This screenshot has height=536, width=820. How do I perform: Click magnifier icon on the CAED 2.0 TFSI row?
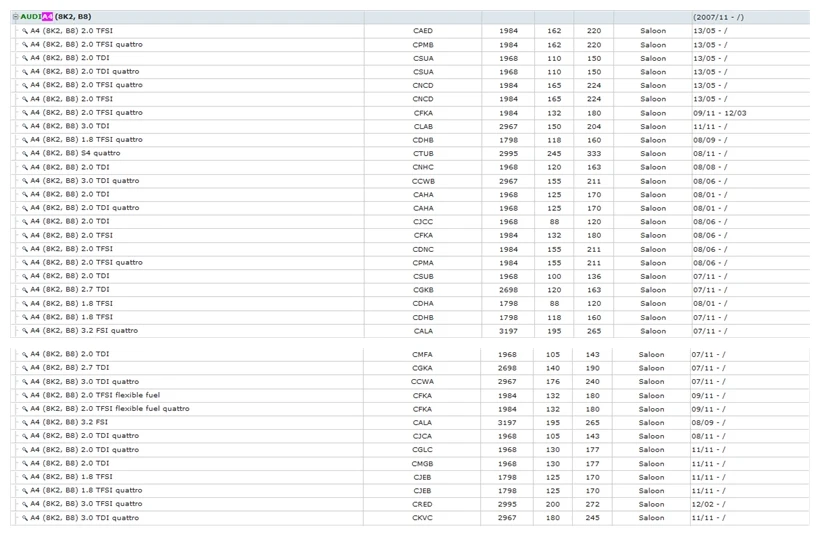[x=25, y=31]
